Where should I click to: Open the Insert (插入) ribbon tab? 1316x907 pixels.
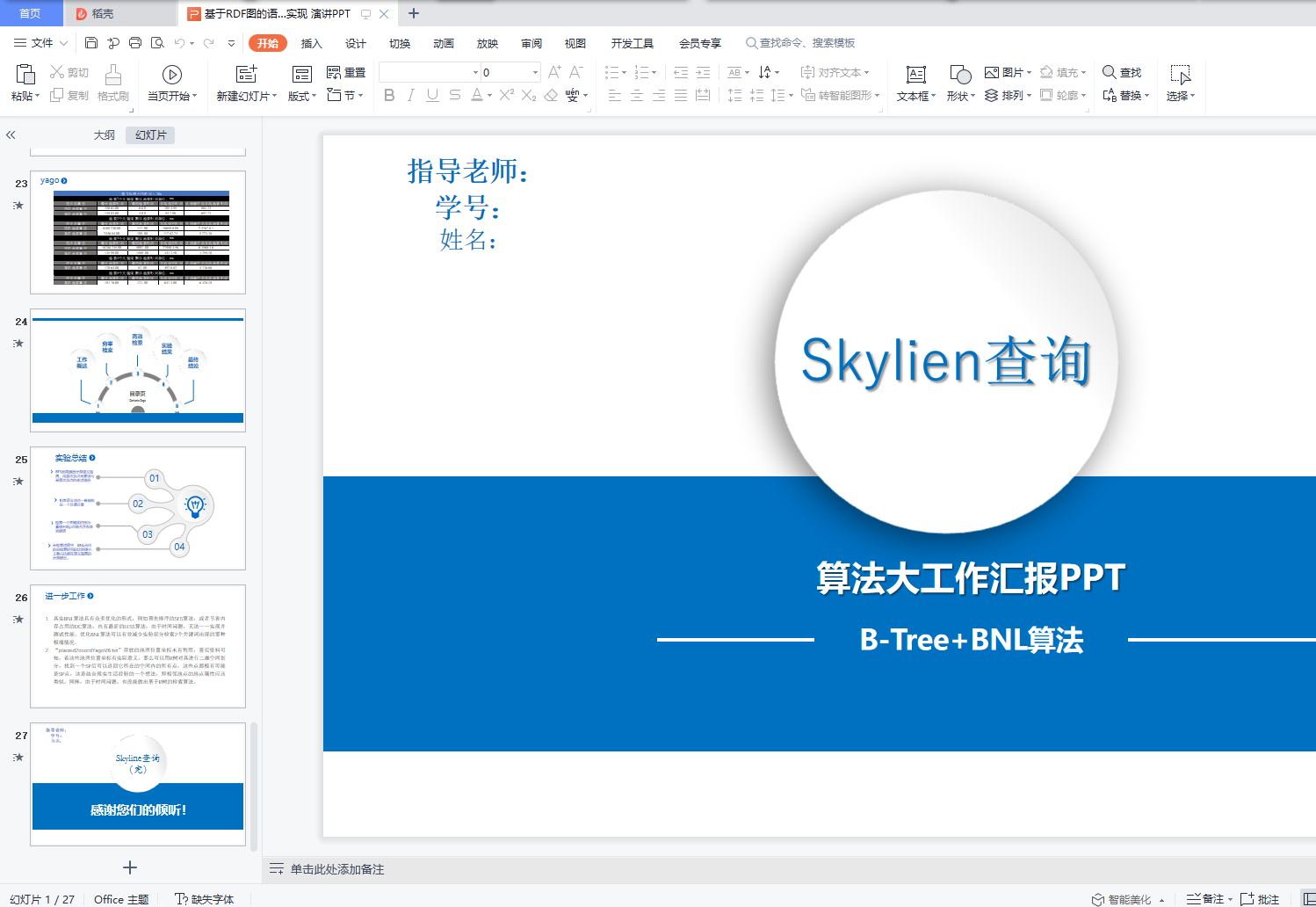point(312,43)
